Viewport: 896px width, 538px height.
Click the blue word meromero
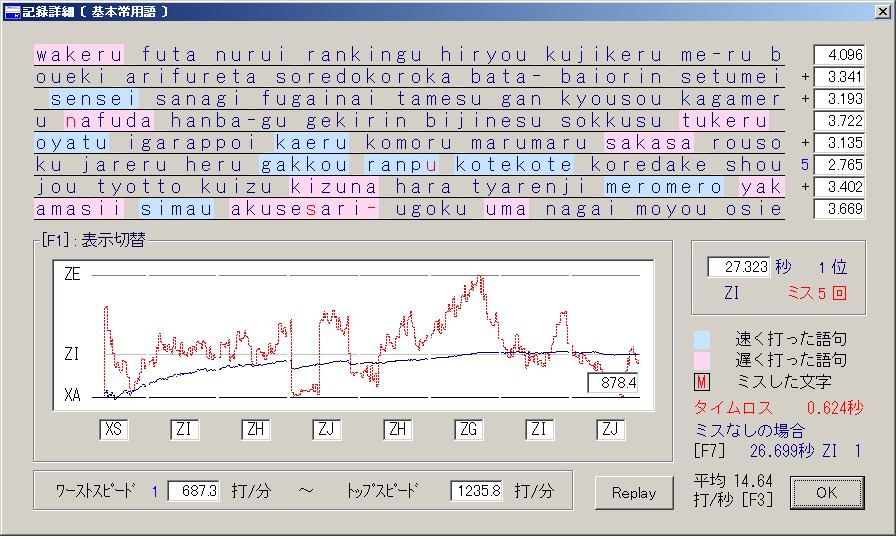[664, 187]
